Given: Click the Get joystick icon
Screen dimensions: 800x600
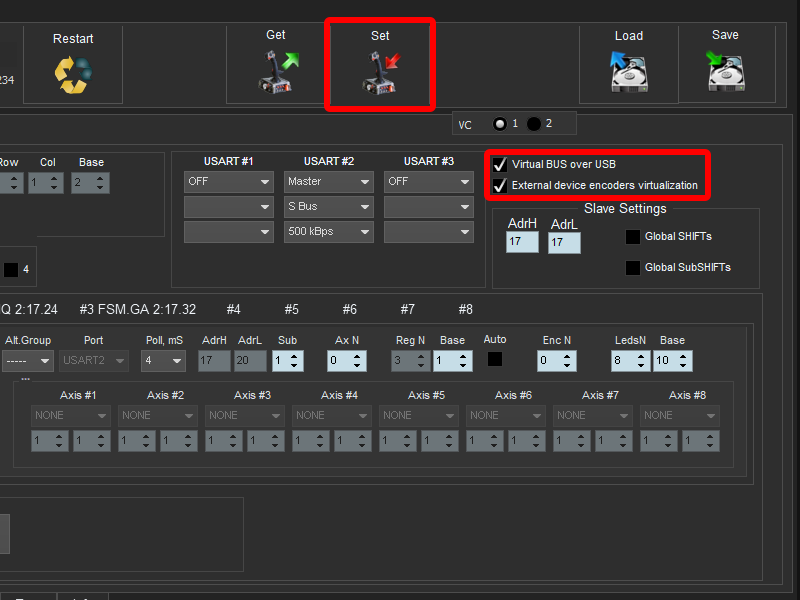Looking at the screenshot, I should [276, 72].
